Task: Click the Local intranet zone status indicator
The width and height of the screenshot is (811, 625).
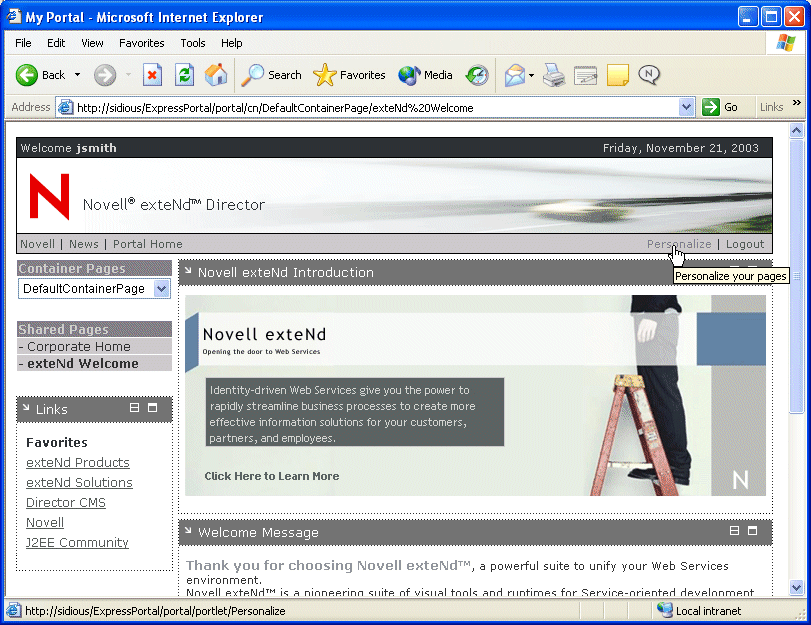Action: [x=699, y=611]
